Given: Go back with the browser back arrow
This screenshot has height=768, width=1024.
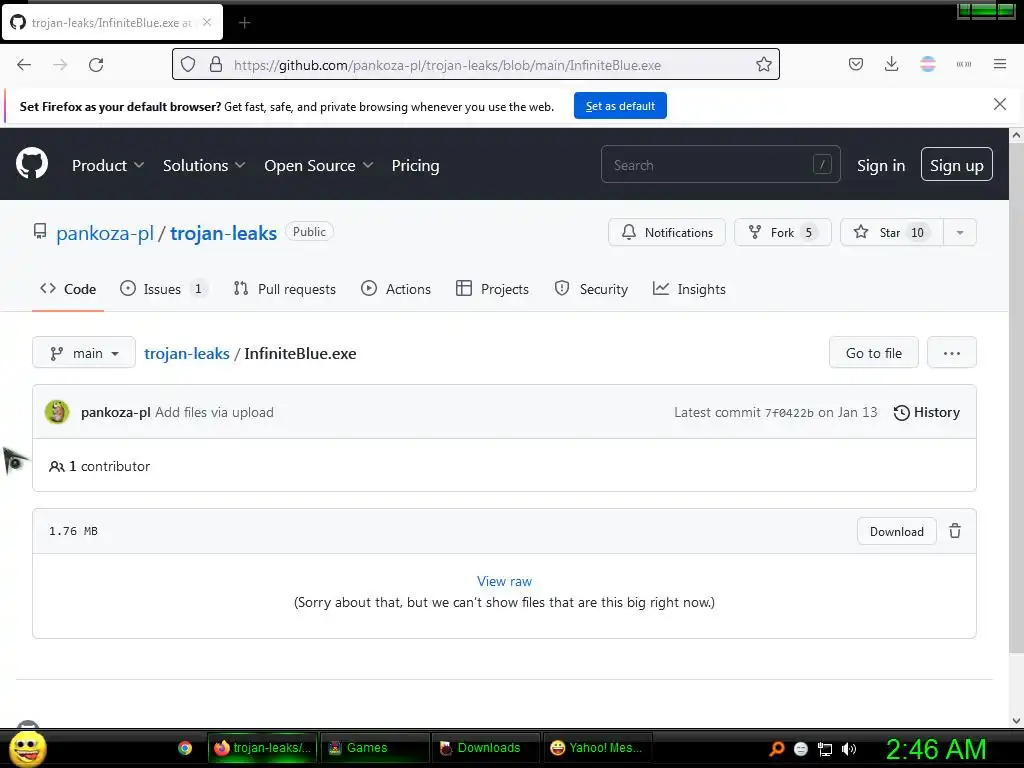Looking at the screenshot, I should click(x=24, y=65).
